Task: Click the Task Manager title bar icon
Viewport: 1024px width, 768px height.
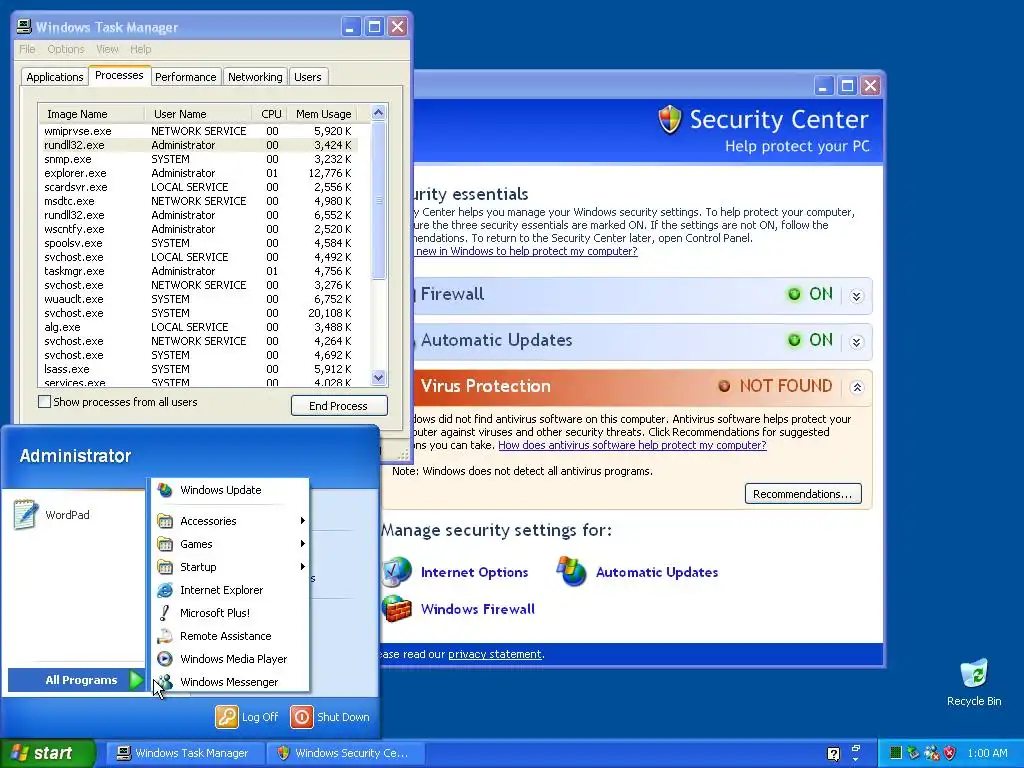Action: [x=24, y=27]
